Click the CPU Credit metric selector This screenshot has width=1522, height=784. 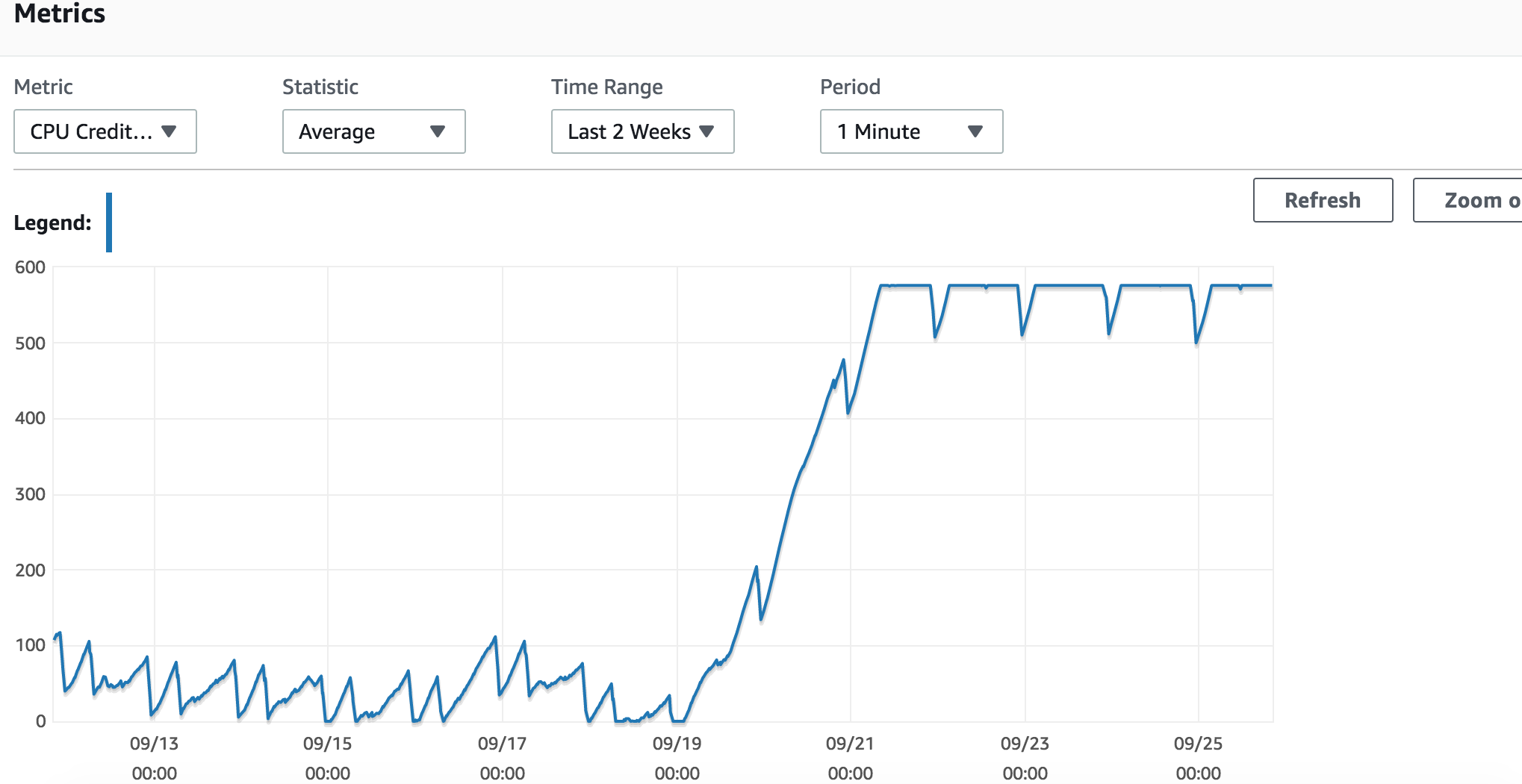(105, 131)
